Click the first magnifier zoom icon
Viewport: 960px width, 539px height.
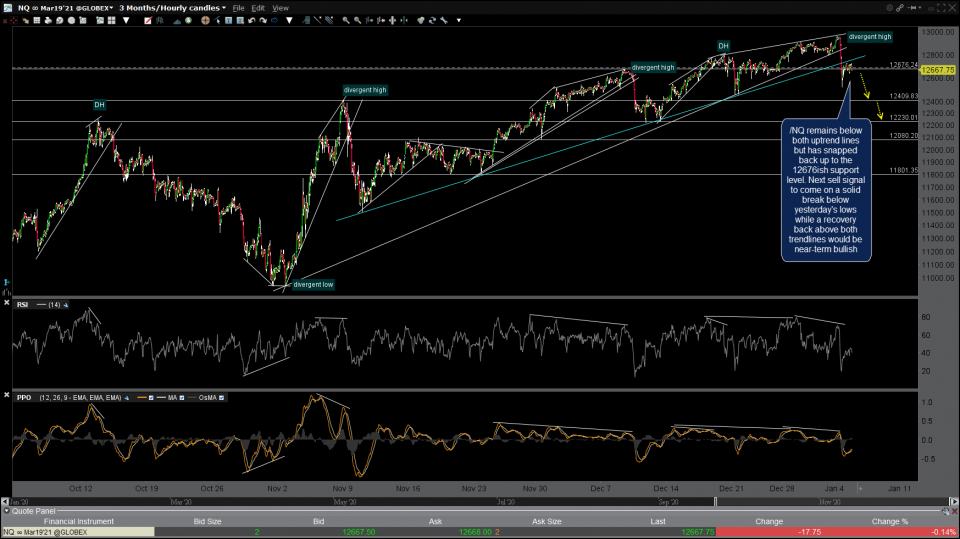point(346,20)
